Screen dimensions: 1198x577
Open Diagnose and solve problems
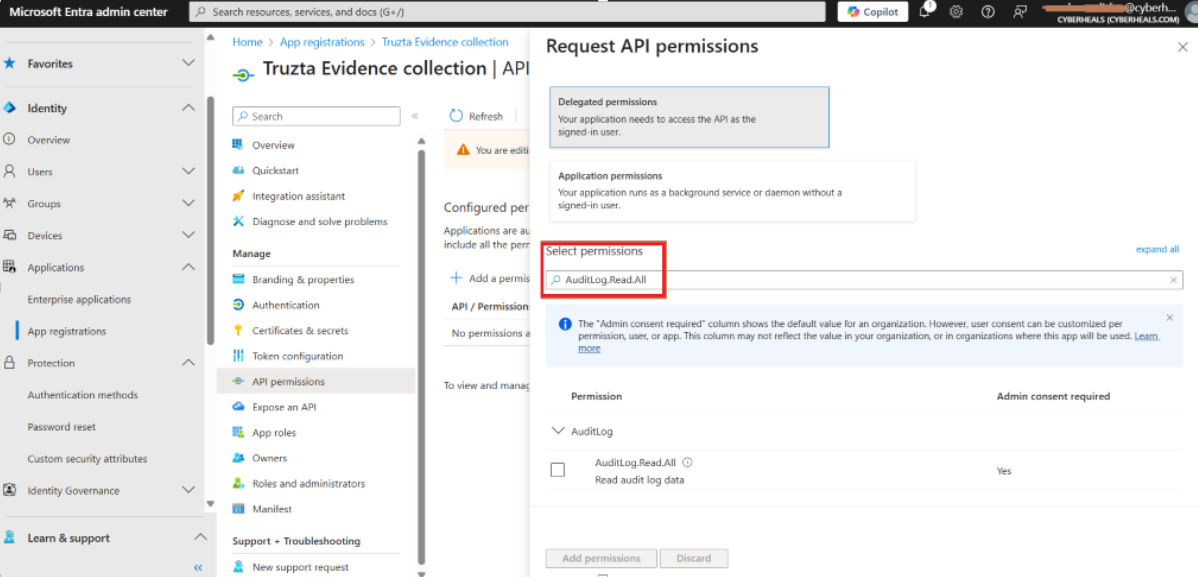pos(319,222)
